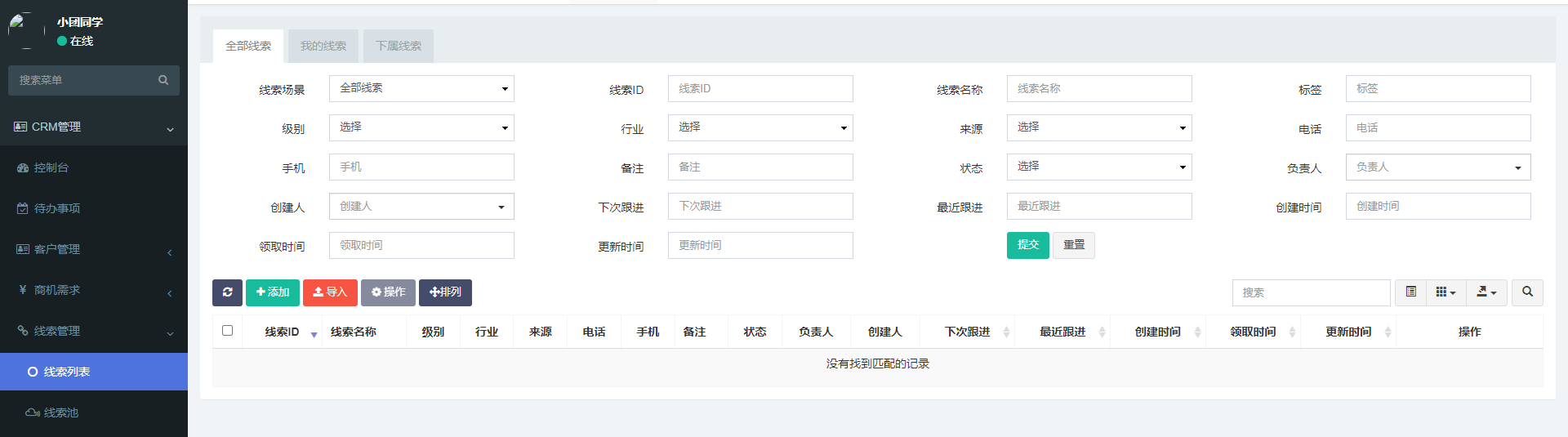Click the 排列 button
Viewport: 1568px width, 437px height.
pos(445,292)
